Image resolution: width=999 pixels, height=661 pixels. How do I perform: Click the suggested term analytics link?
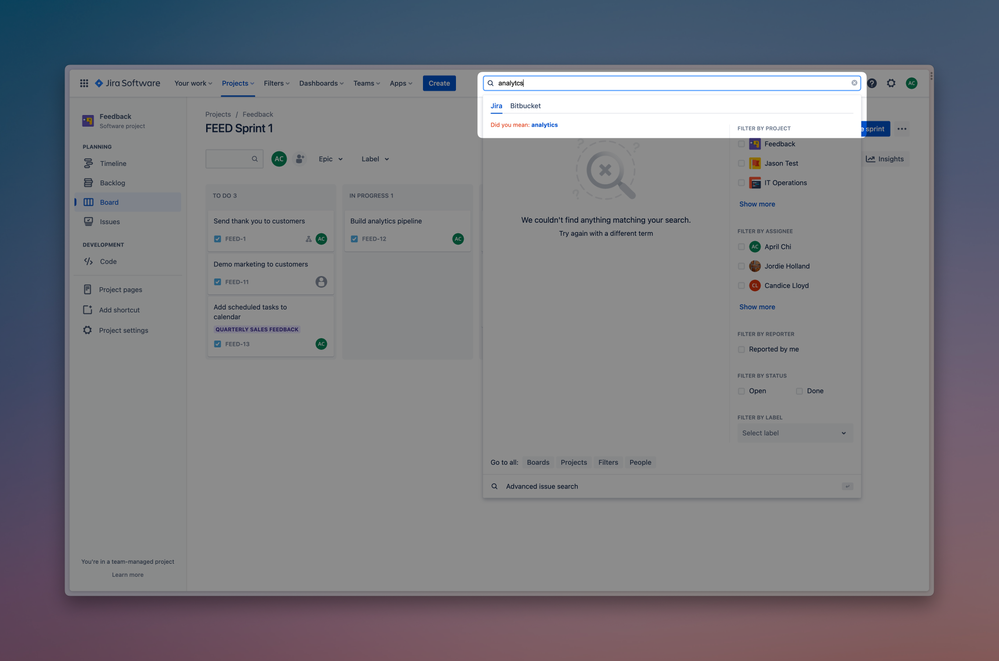coord(544,125)
